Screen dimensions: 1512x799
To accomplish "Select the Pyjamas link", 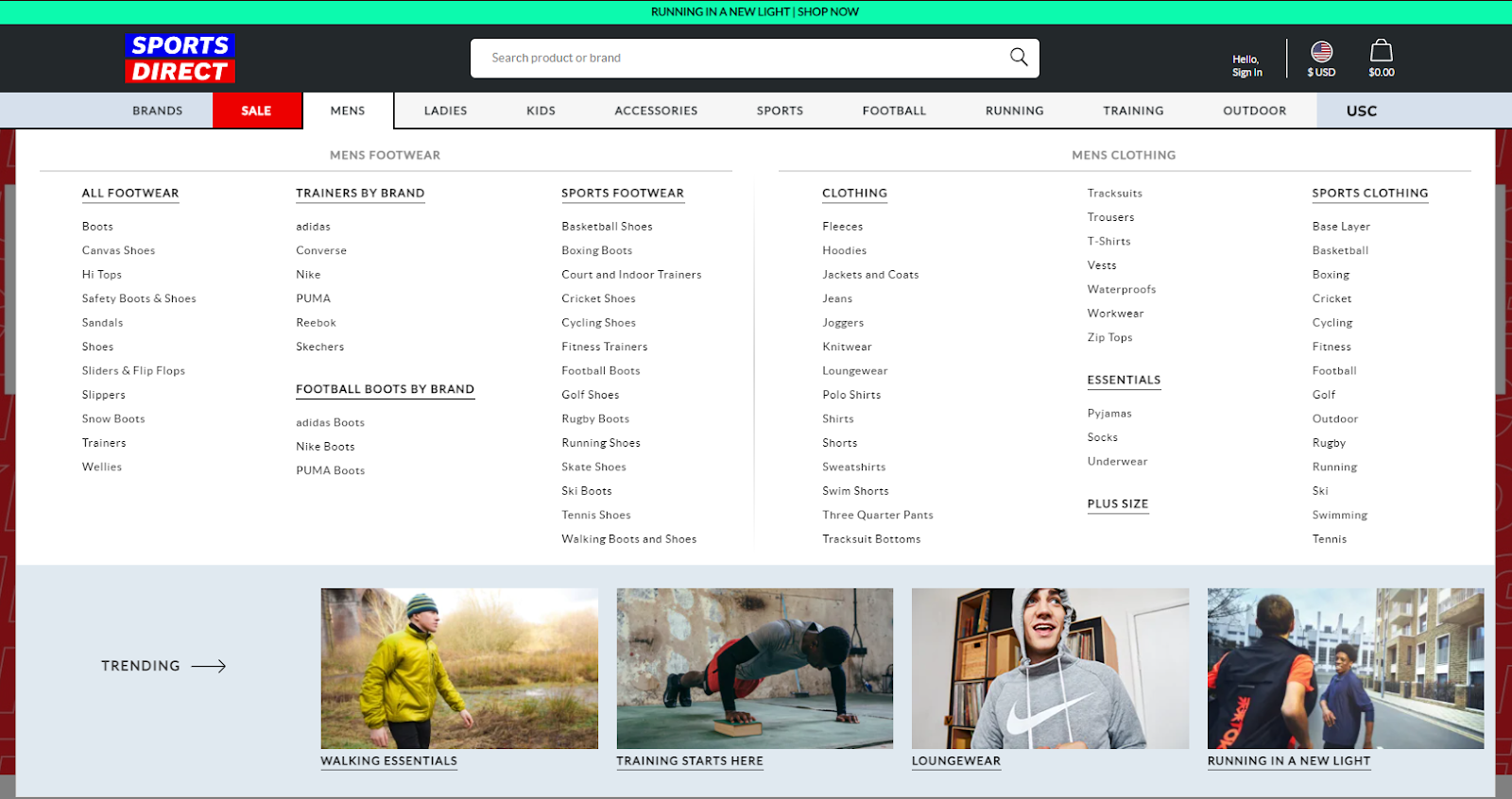I will click(x=1109, y=414).
